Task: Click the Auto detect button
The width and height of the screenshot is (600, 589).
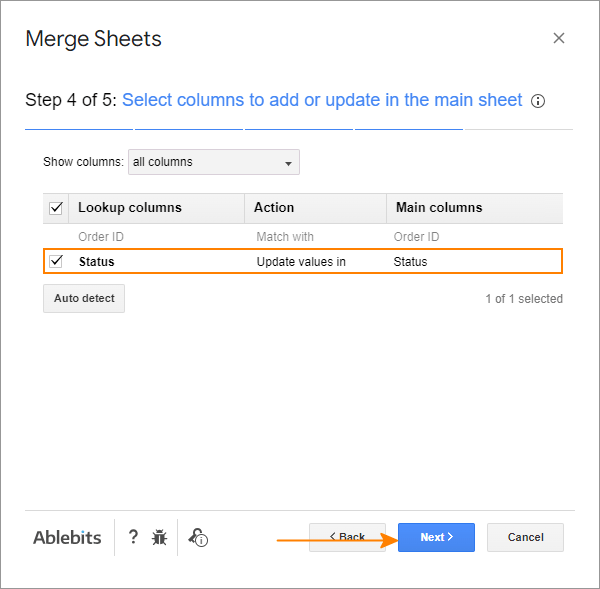Action: (84, 298)
